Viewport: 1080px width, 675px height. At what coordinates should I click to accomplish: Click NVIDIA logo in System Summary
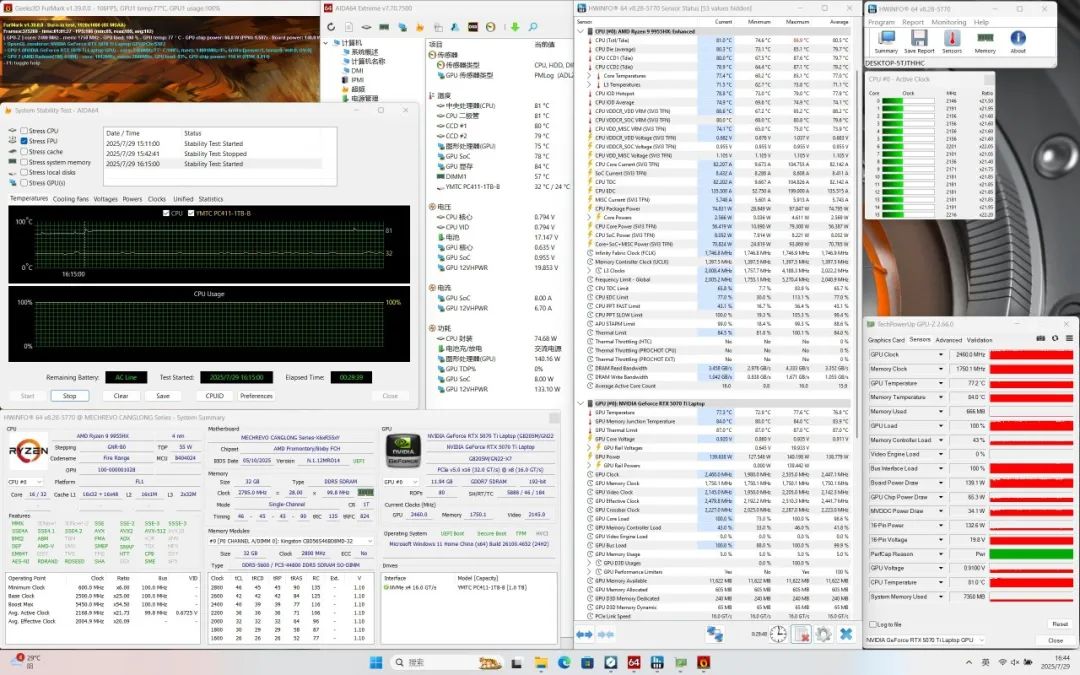(403, 451)
